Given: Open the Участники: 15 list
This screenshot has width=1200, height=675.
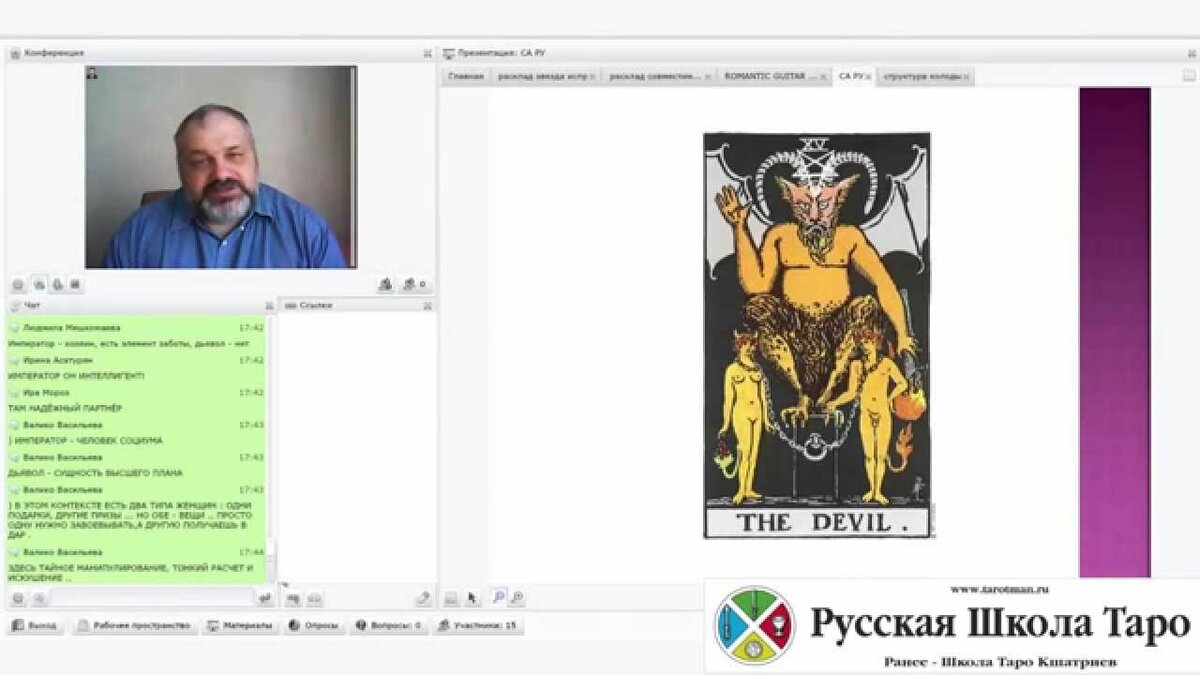Looking at the screenshot, I should pos(477,626).
